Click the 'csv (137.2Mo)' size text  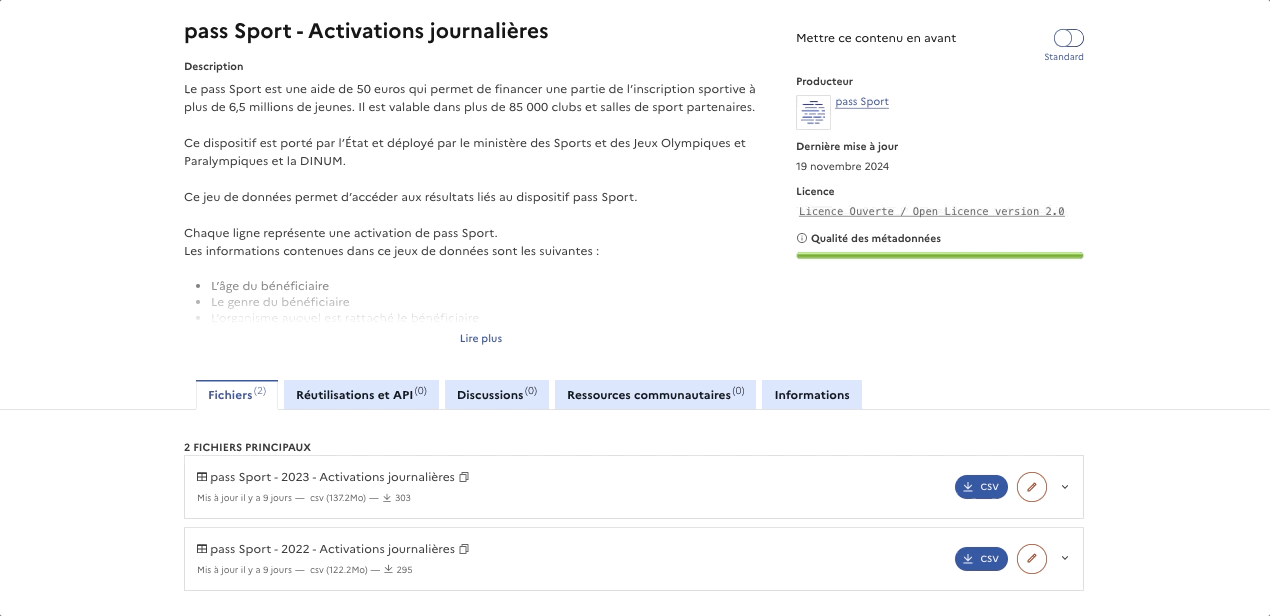[x=339, y=498]
